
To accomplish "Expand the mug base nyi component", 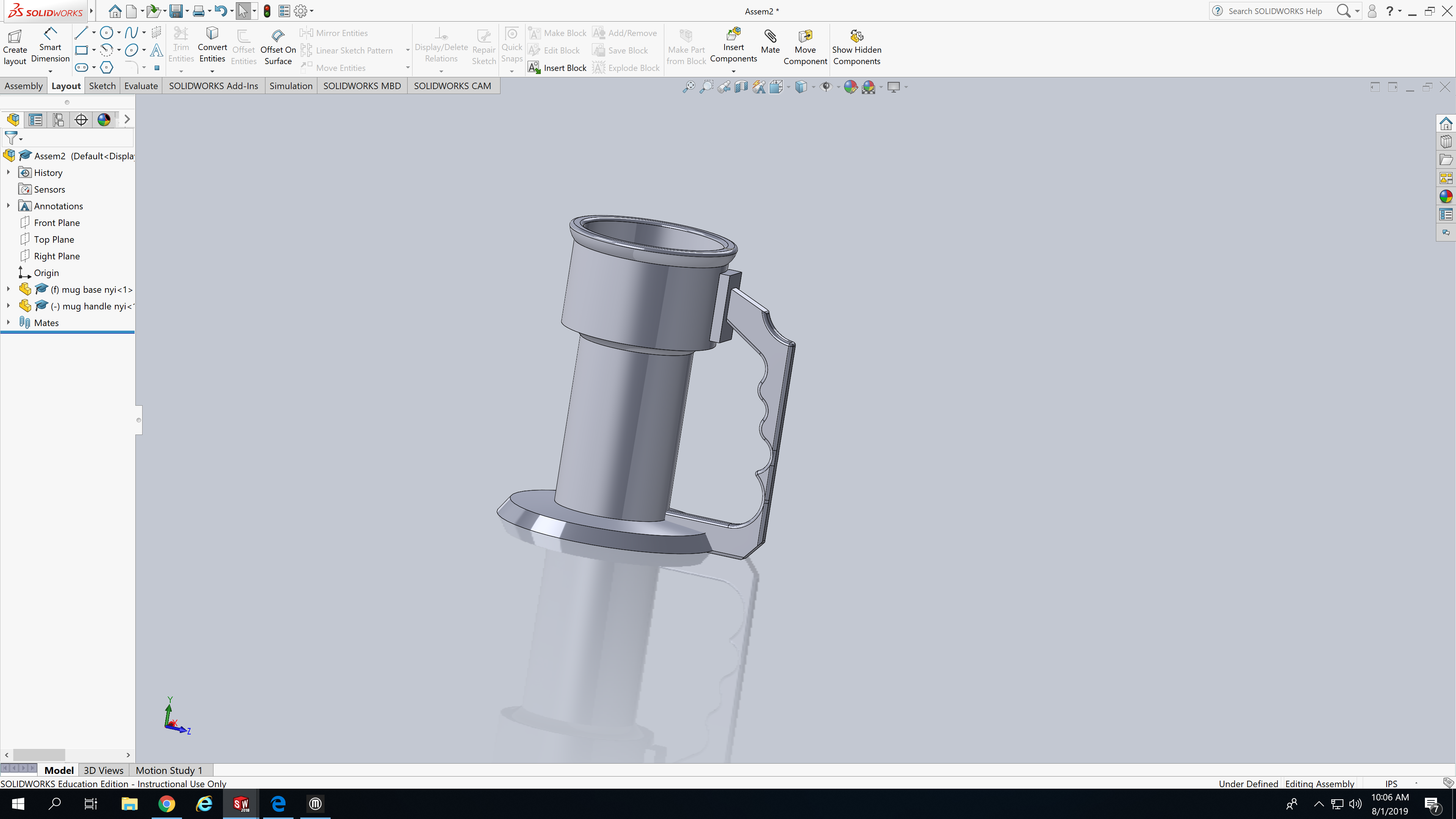I will click(x=8, y=289).
